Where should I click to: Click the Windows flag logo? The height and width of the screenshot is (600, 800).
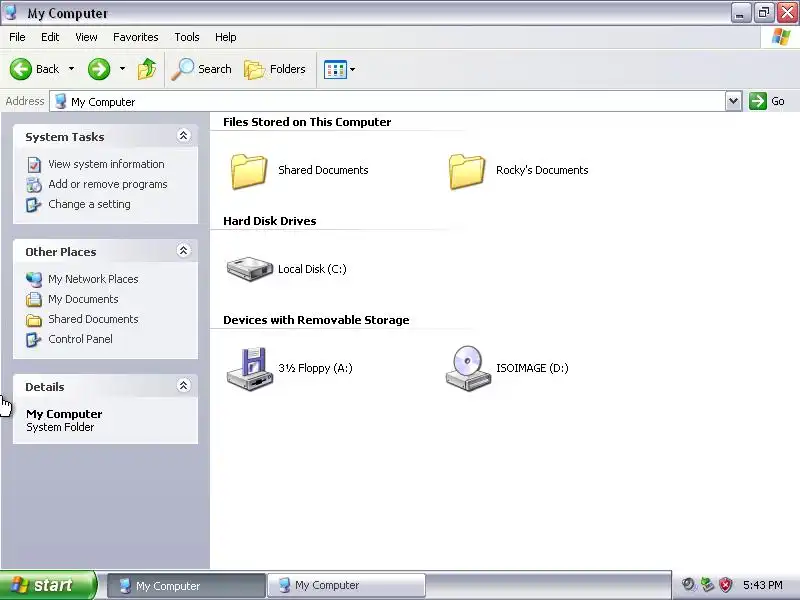[781, 37]
